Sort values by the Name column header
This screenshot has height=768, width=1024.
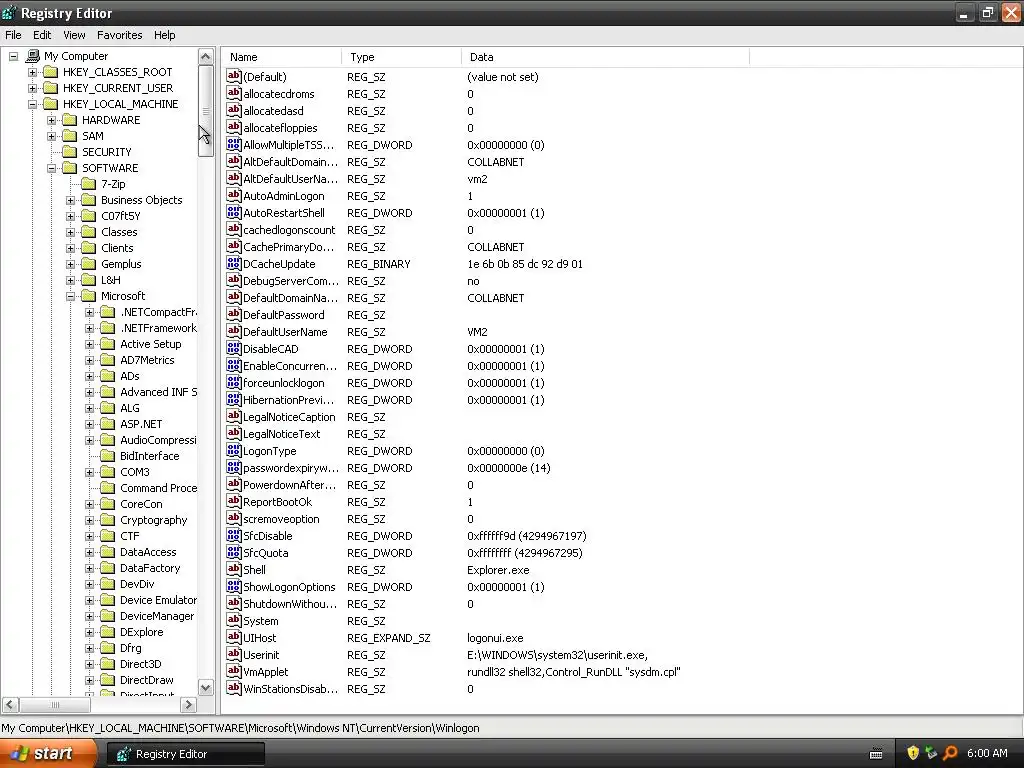(281, 57)
